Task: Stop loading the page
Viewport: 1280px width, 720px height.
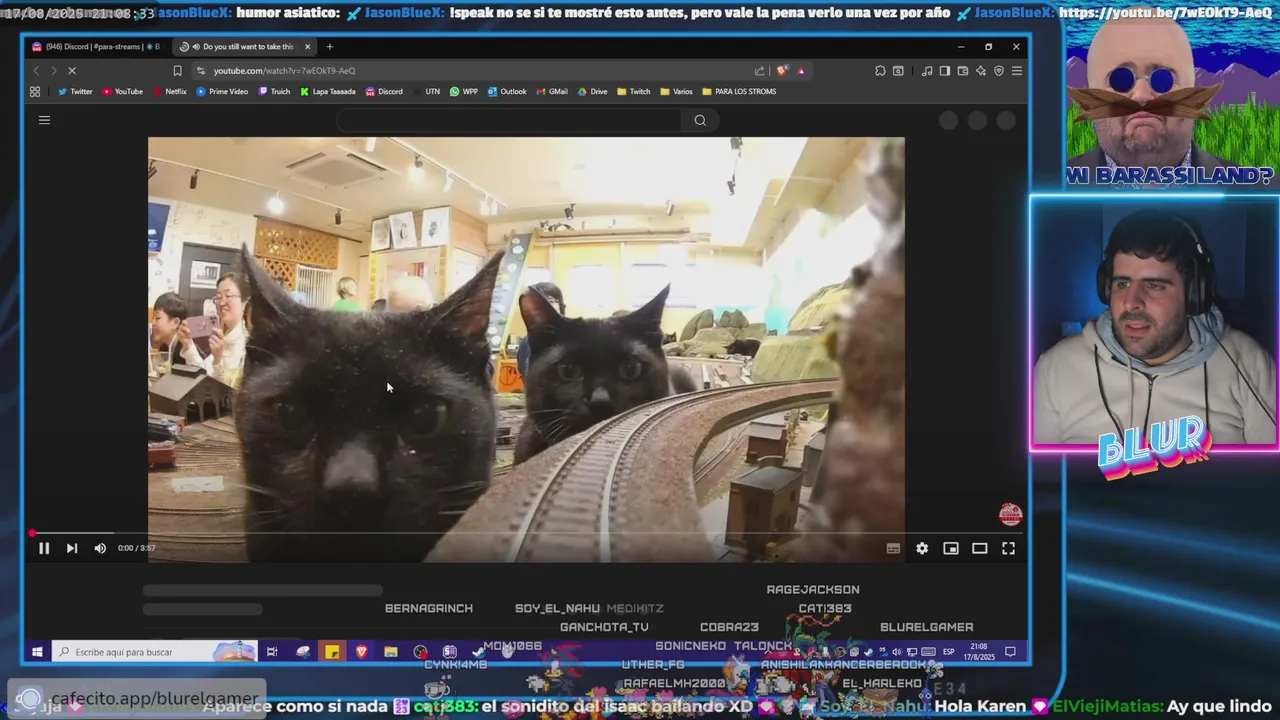Action: 72,71
